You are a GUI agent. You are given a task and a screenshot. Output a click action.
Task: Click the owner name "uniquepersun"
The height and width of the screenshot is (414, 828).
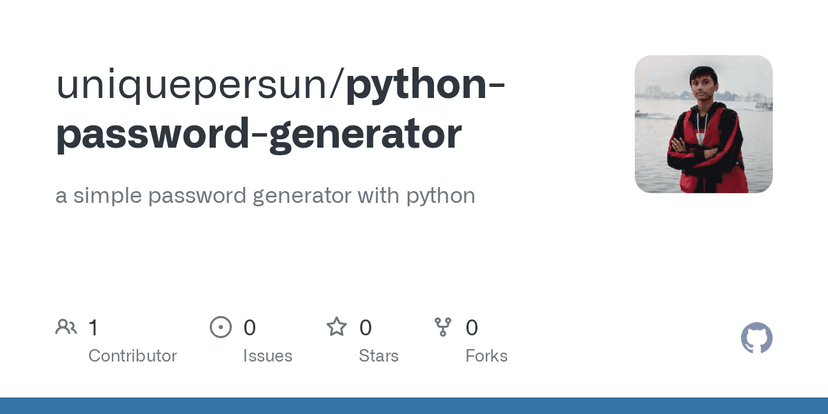point(194,86)
